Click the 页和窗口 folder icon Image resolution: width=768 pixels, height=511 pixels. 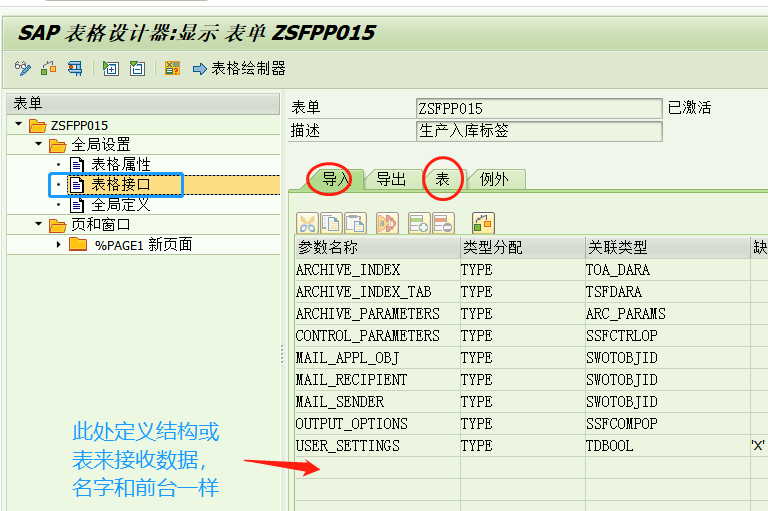[x=57, y=225]
